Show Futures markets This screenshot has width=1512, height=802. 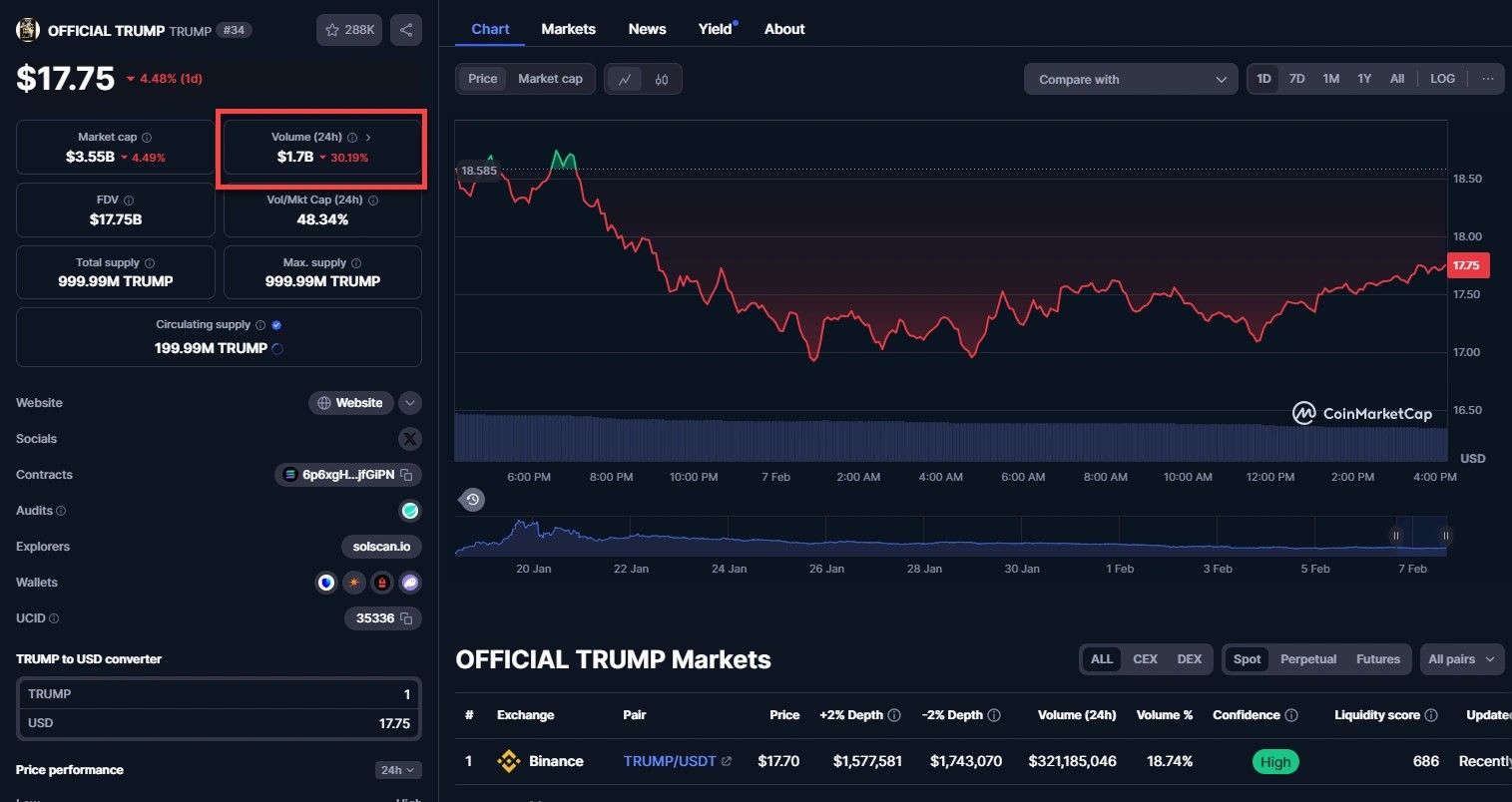[1378, 659]
